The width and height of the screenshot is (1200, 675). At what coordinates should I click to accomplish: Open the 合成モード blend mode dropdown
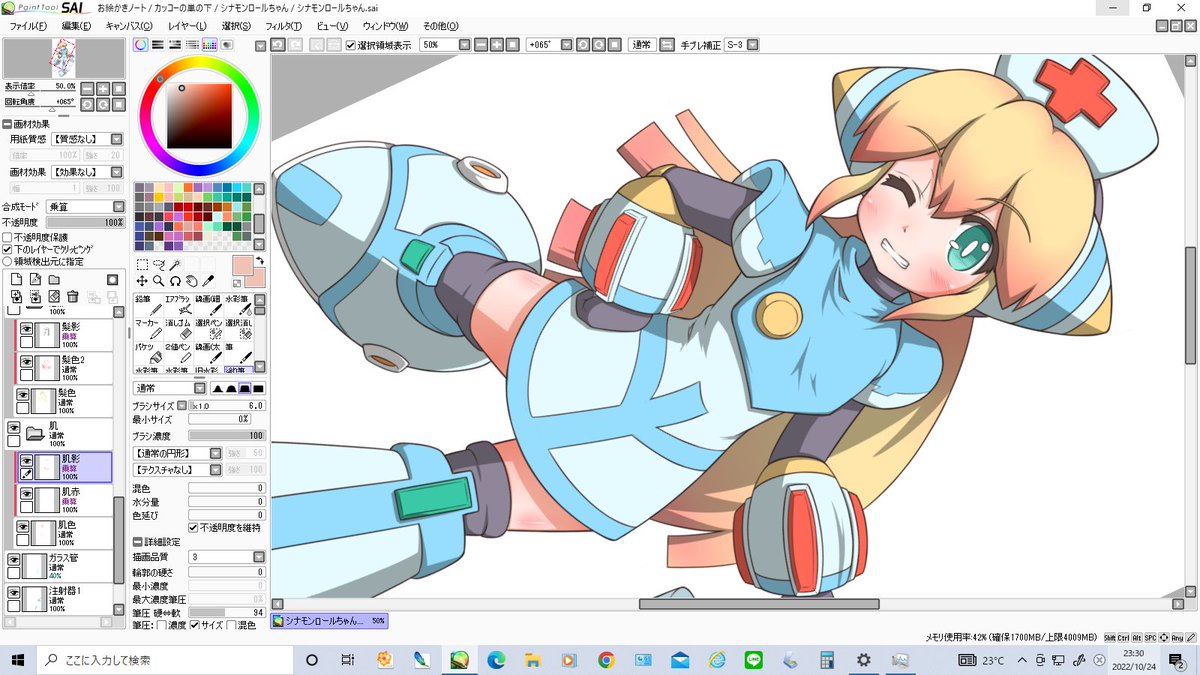(117, 206)
